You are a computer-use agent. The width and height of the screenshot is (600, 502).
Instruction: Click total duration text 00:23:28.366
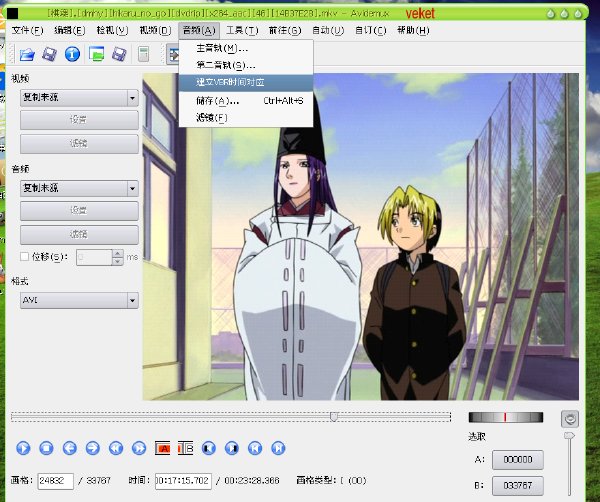tap(252, 481)
